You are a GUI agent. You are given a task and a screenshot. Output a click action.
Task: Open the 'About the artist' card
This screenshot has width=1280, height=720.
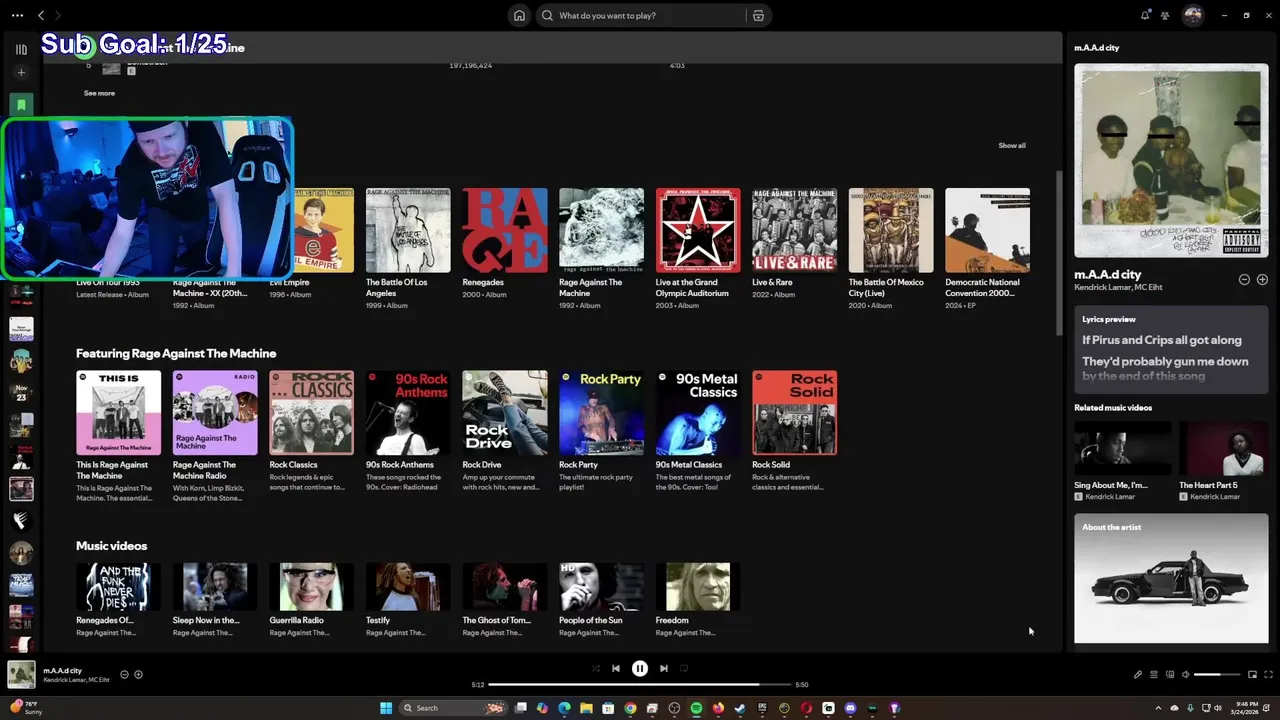(1171, 578)
